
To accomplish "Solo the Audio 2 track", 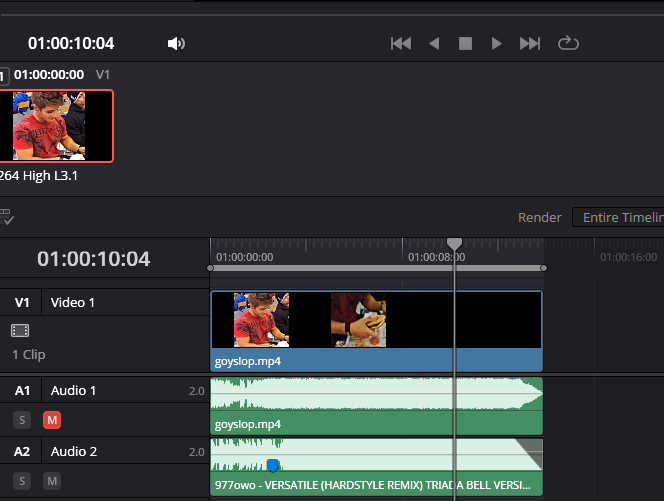I will click(x=22, y=481).
